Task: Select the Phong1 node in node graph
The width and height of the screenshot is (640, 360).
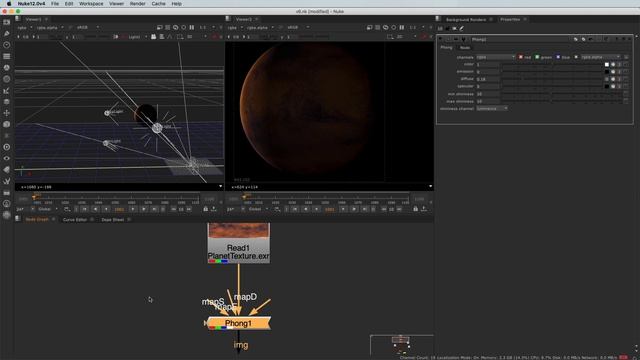Action: pos(238,323)
